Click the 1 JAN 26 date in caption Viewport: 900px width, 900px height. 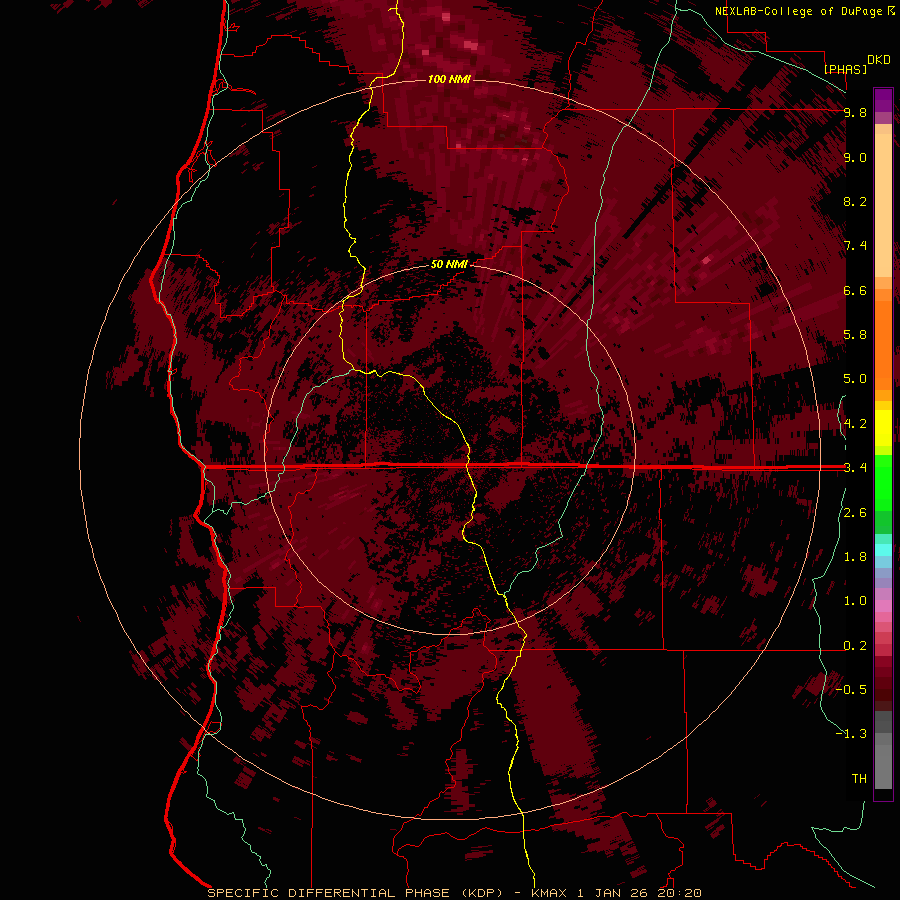point(612,893)
